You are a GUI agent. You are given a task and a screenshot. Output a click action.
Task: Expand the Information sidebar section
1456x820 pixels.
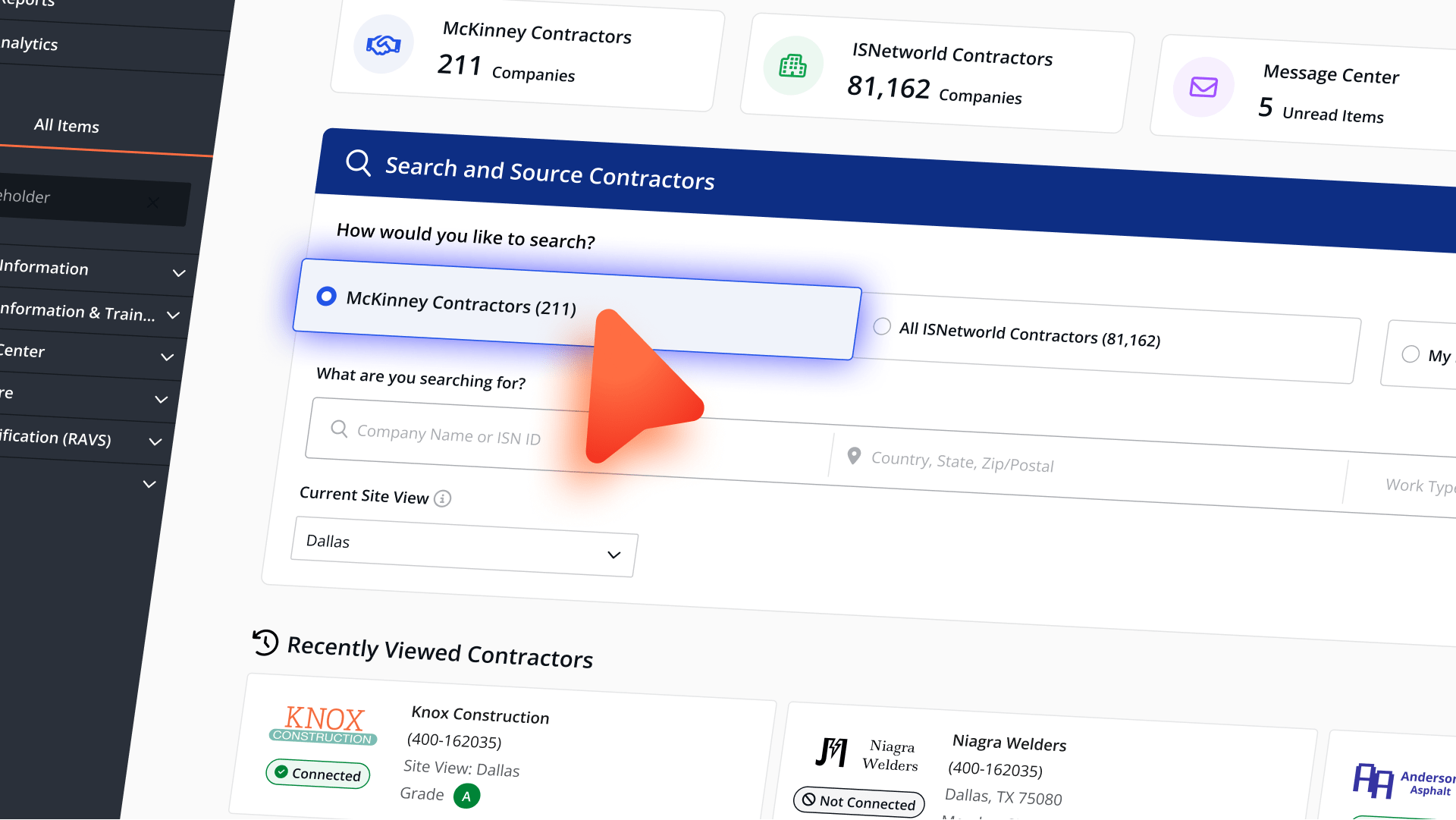(x=179, y=273)
